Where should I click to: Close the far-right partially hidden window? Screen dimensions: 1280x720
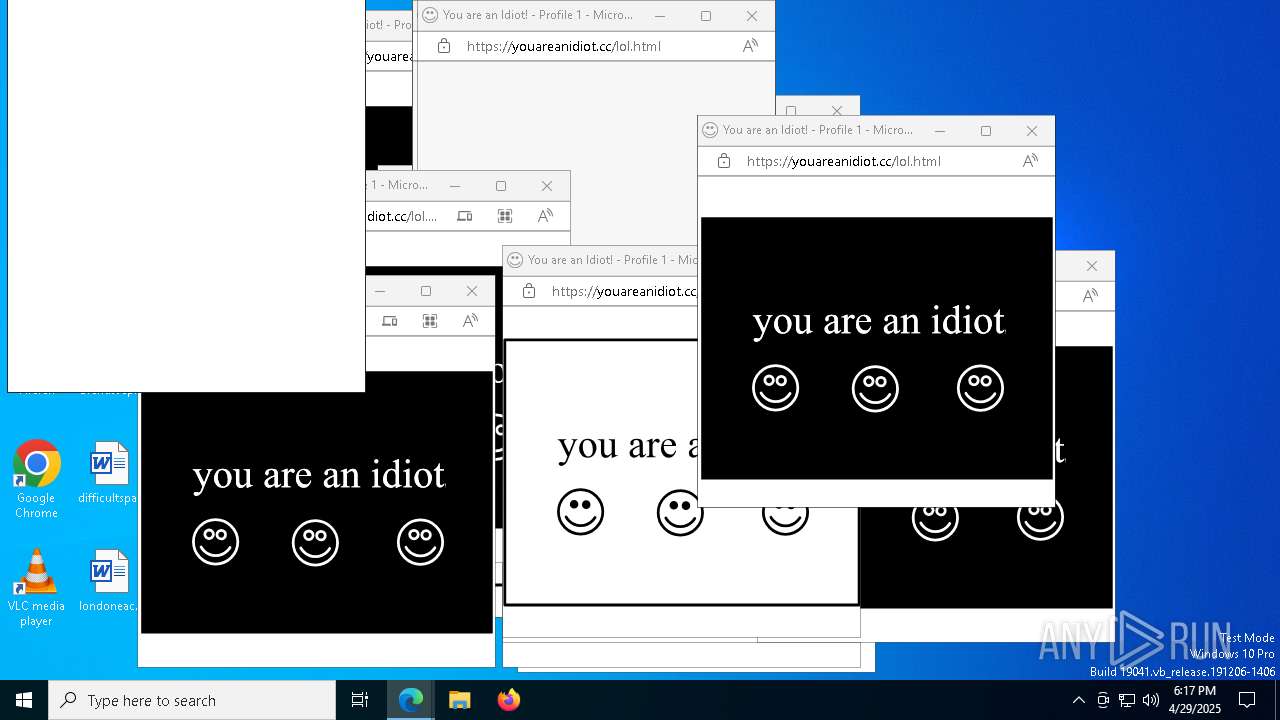click(x=1091, y=265)
